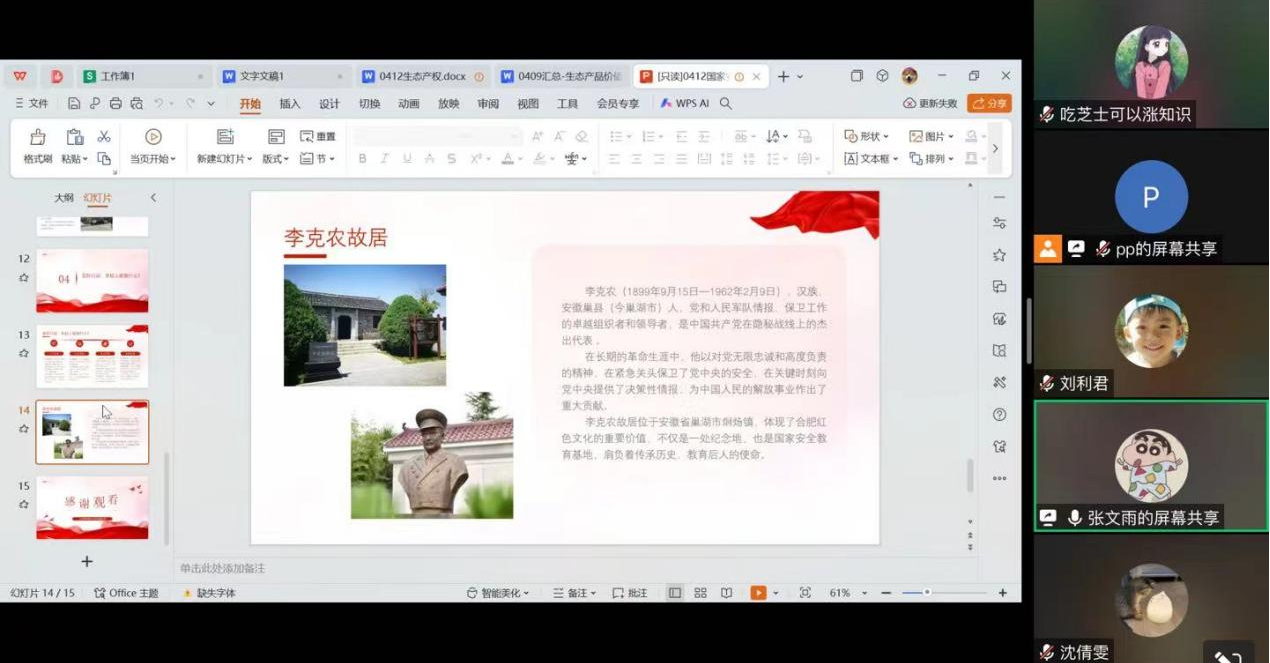Click the notes field 单击此处添加备注

click(223, 568)
